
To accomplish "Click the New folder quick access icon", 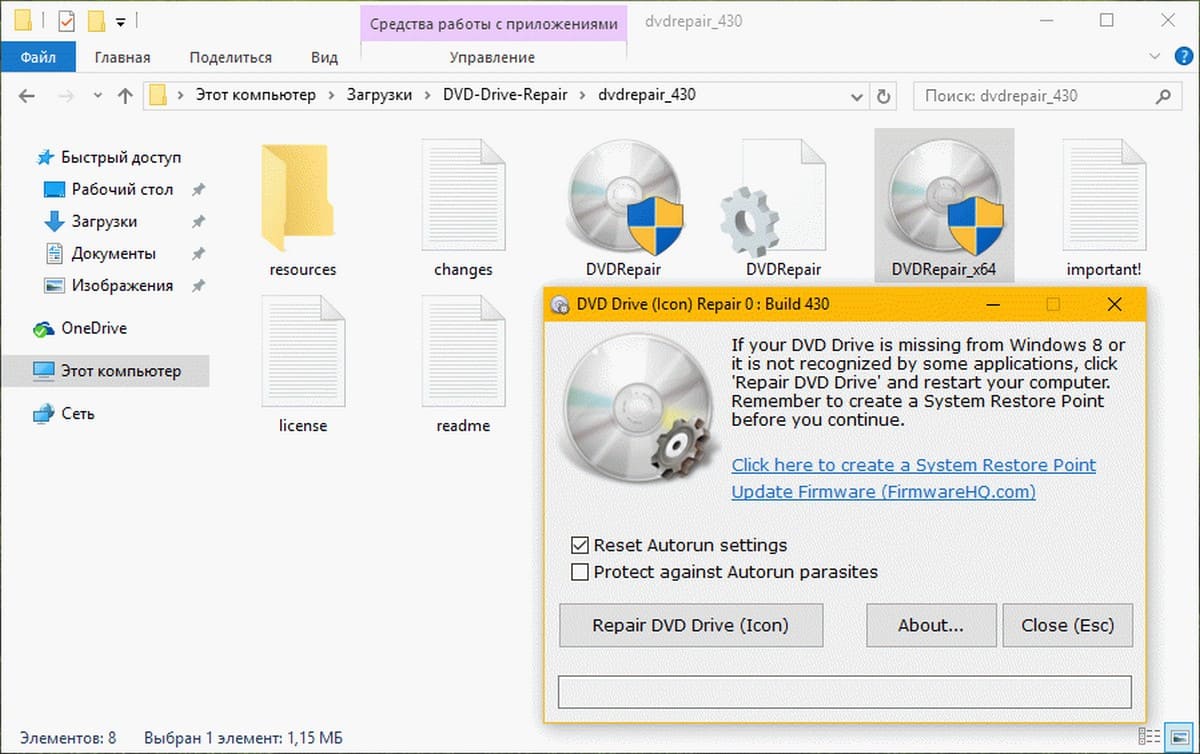I will (96, 20).
